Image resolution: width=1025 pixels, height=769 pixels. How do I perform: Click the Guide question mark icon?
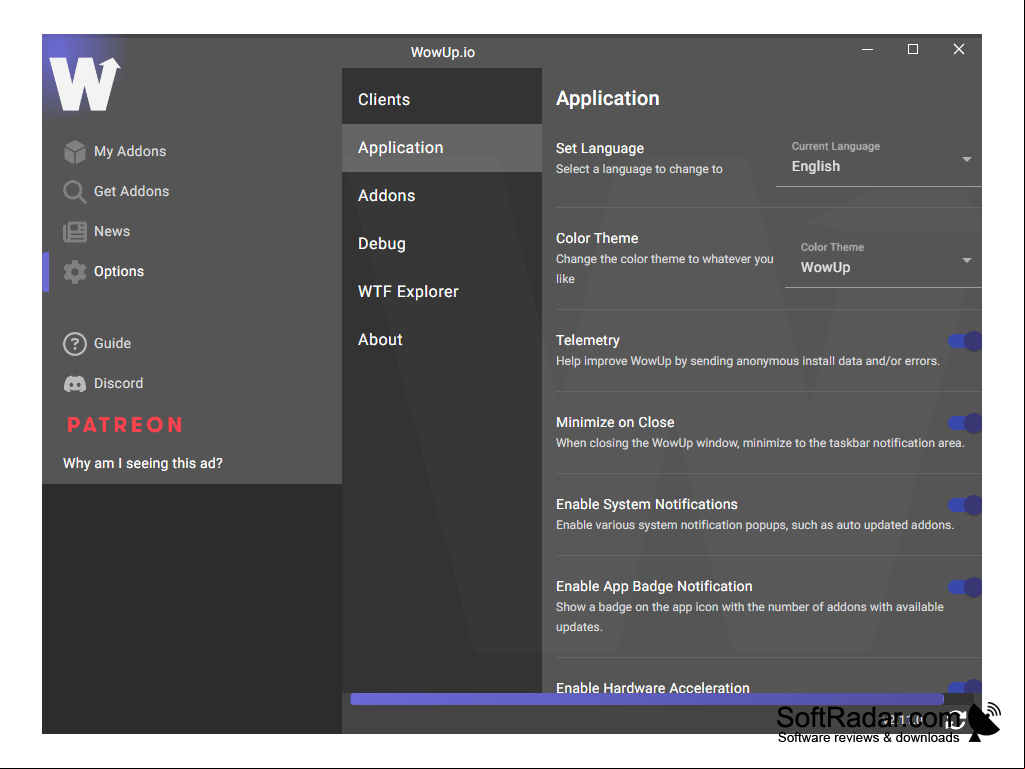[x=75, y=344]
